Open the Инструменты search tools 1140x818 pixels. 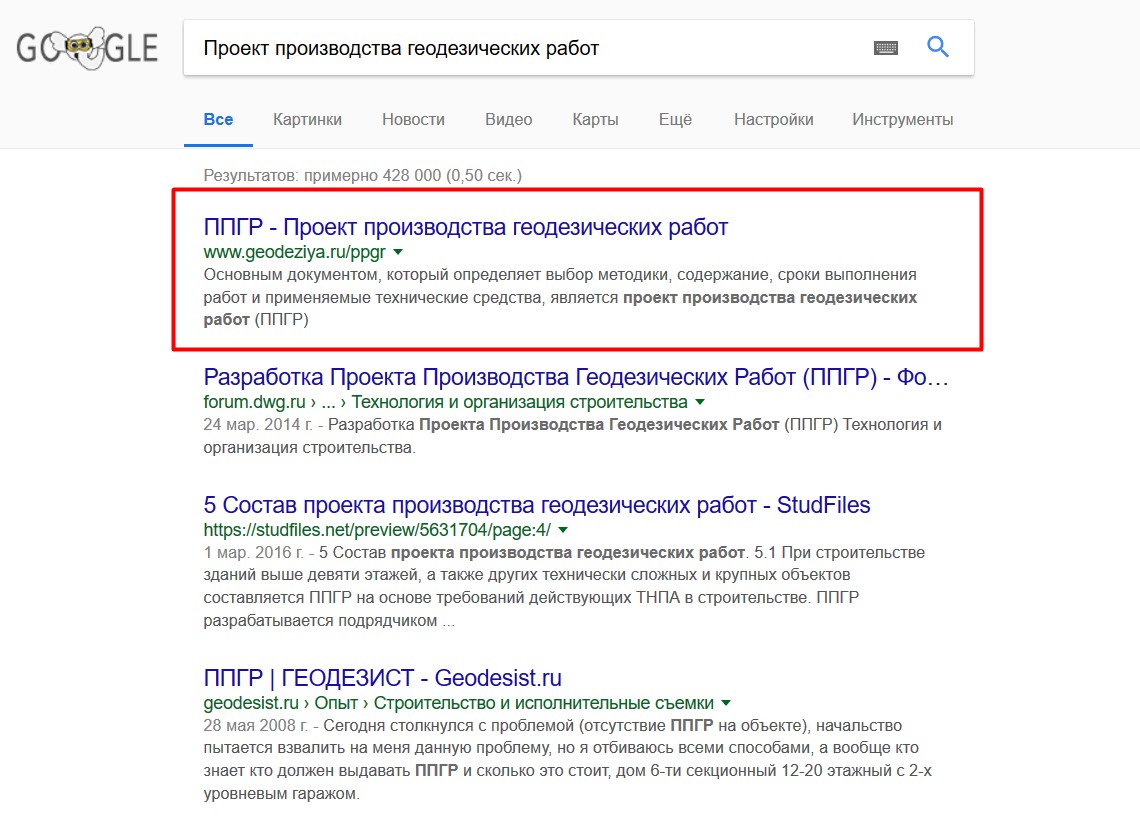tap(902, 120)
